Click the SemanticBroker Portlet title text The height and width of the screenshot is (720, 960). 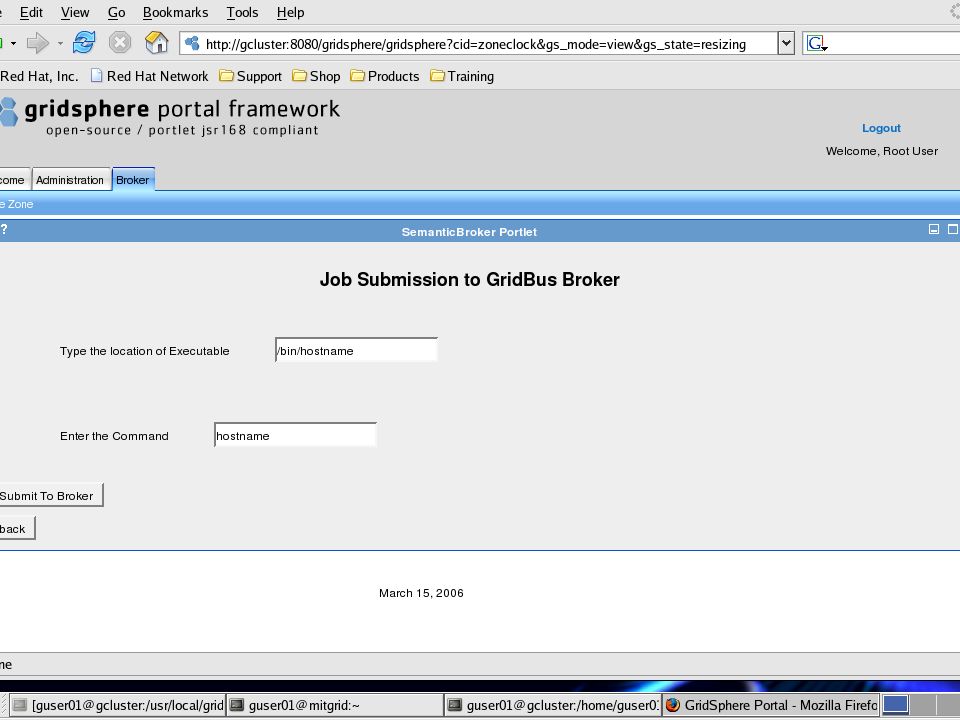coord(469,232)
